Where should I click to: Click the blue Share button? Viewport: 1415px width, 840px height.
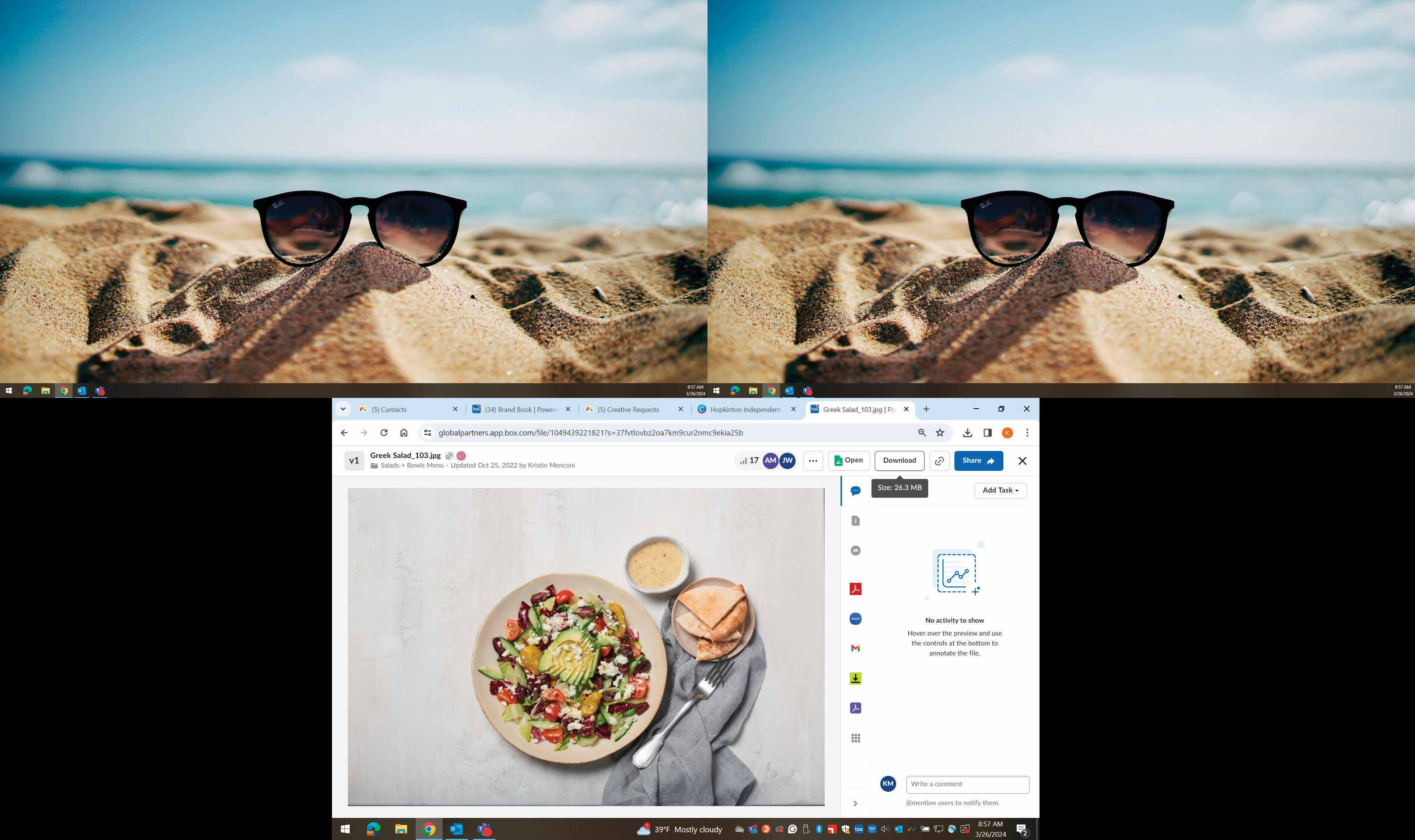(978, 461)
